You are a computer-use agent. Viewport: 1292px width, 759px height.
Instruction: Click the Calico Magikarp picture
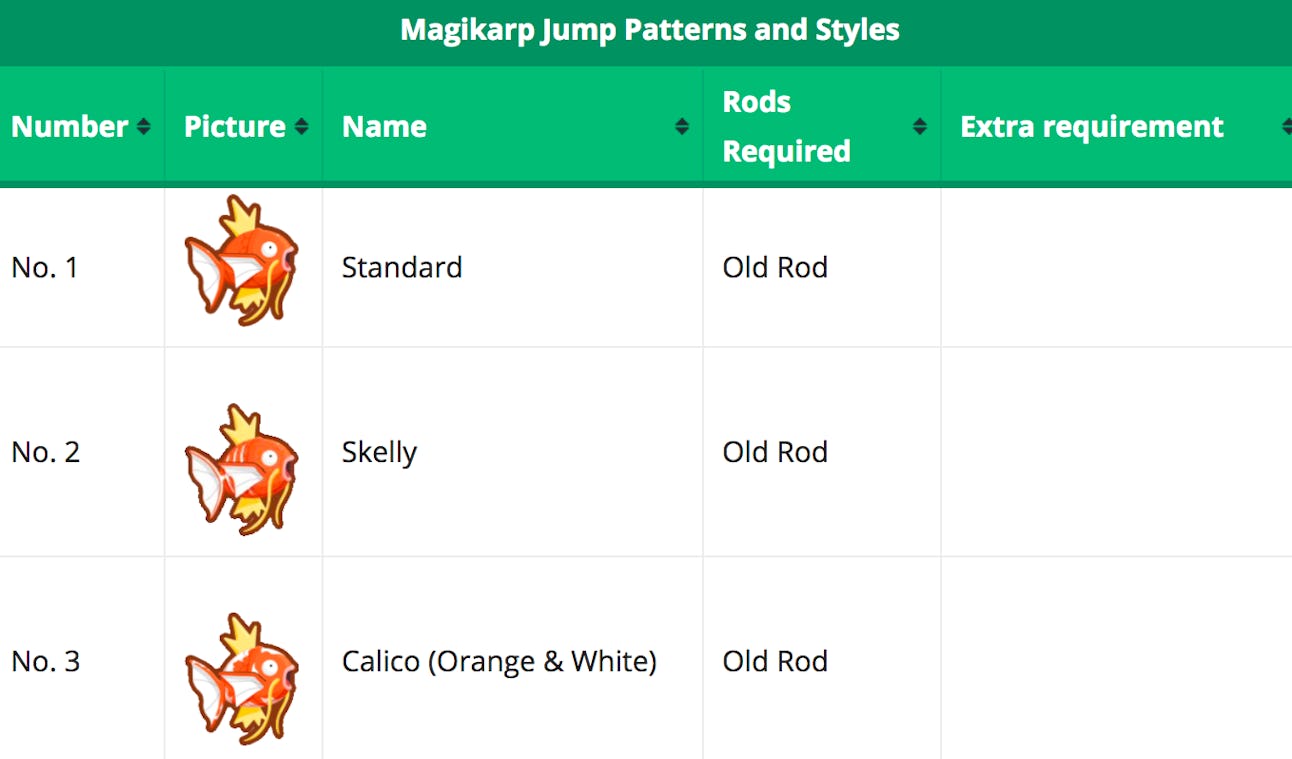(243, 661)
